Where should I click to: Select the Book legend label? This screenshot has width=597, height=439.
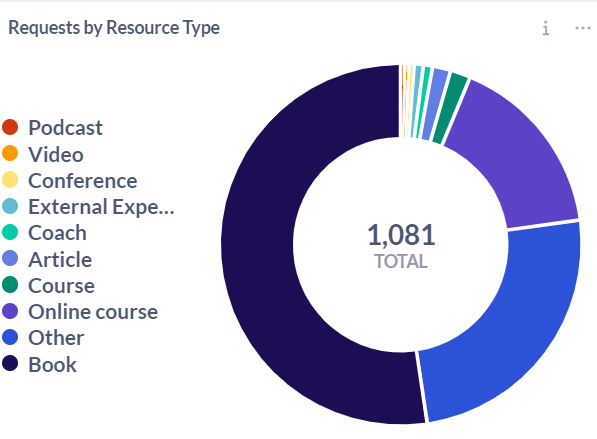[53, 364]
